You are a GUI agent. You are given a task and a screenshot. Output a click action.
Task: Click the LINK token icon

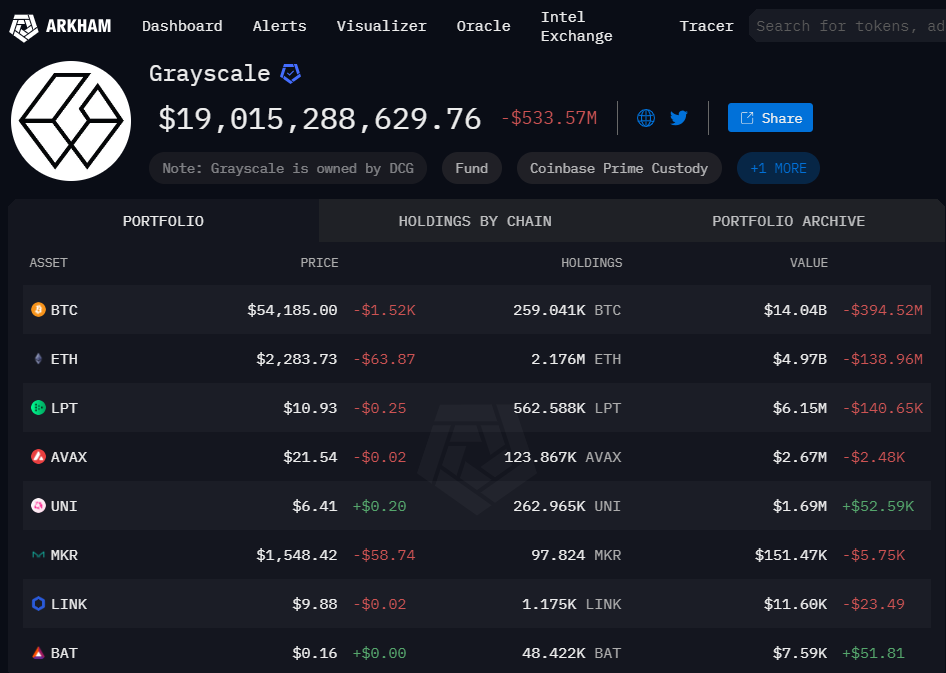pyautogui.click(x=39, y=604)
